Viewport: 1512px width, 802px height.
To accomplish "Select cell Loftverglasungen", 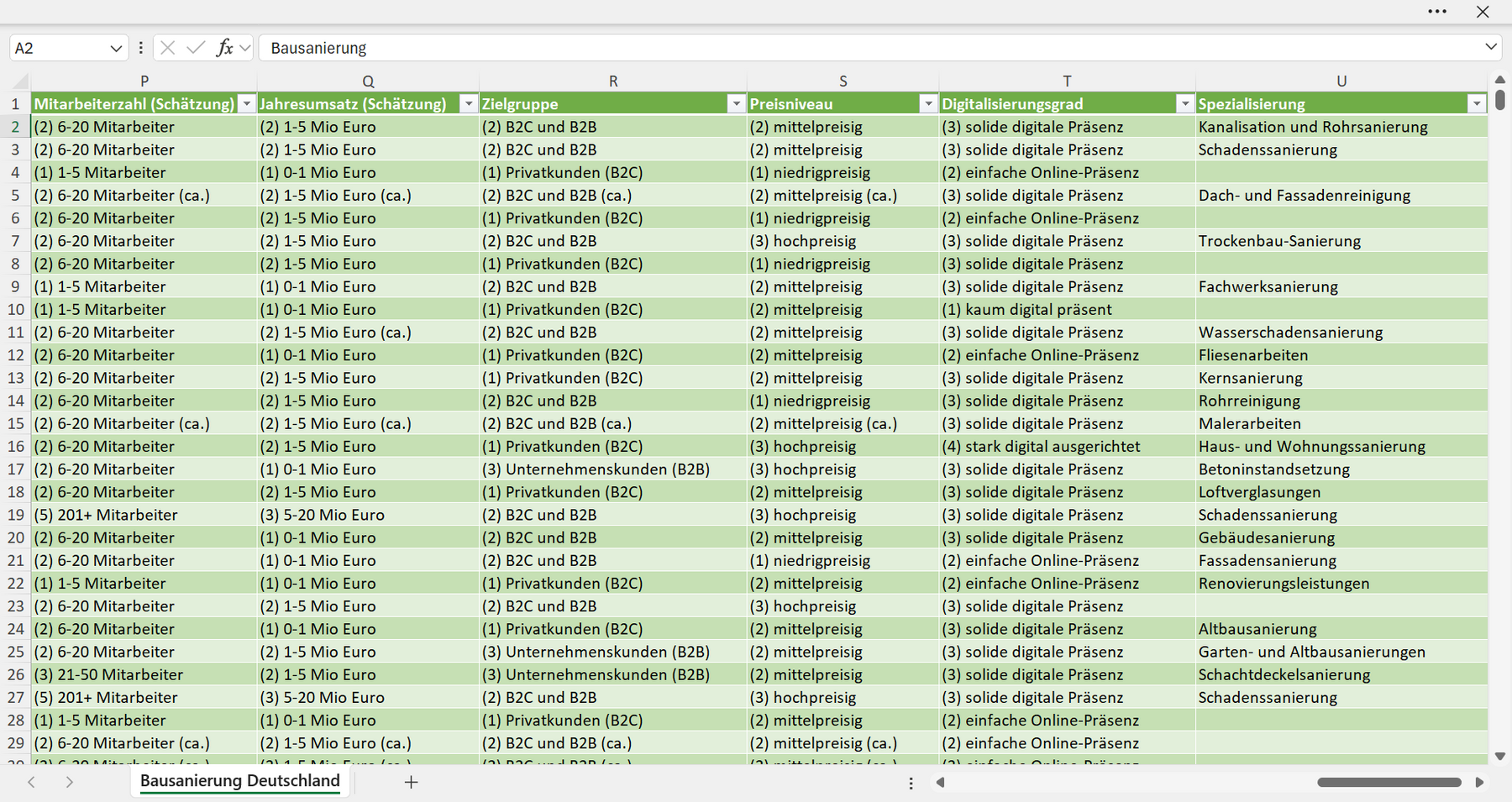I will click(1341, 492).
